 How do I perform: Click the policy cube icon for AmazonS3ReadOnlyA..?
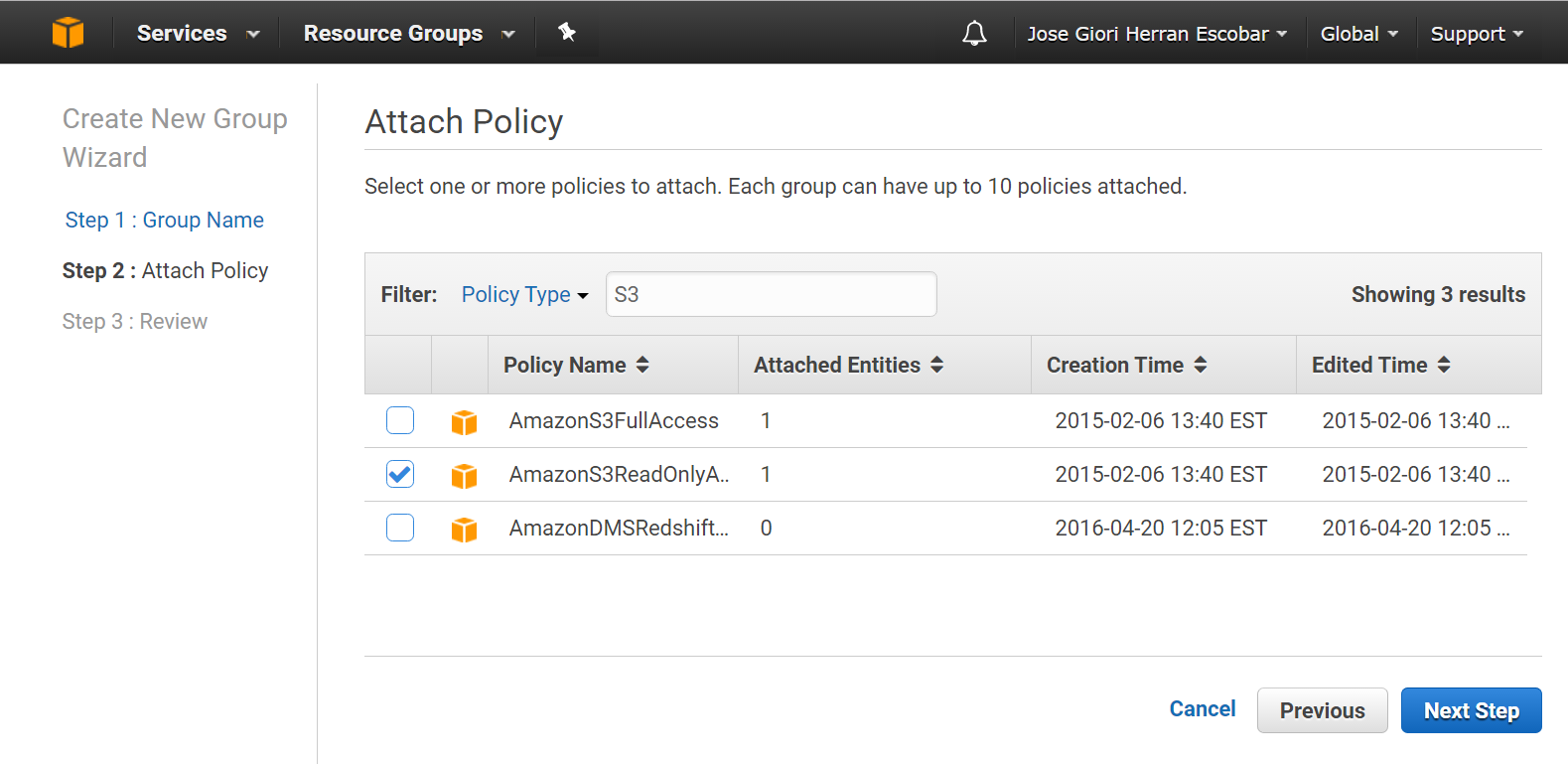click(x=464, y=476)
